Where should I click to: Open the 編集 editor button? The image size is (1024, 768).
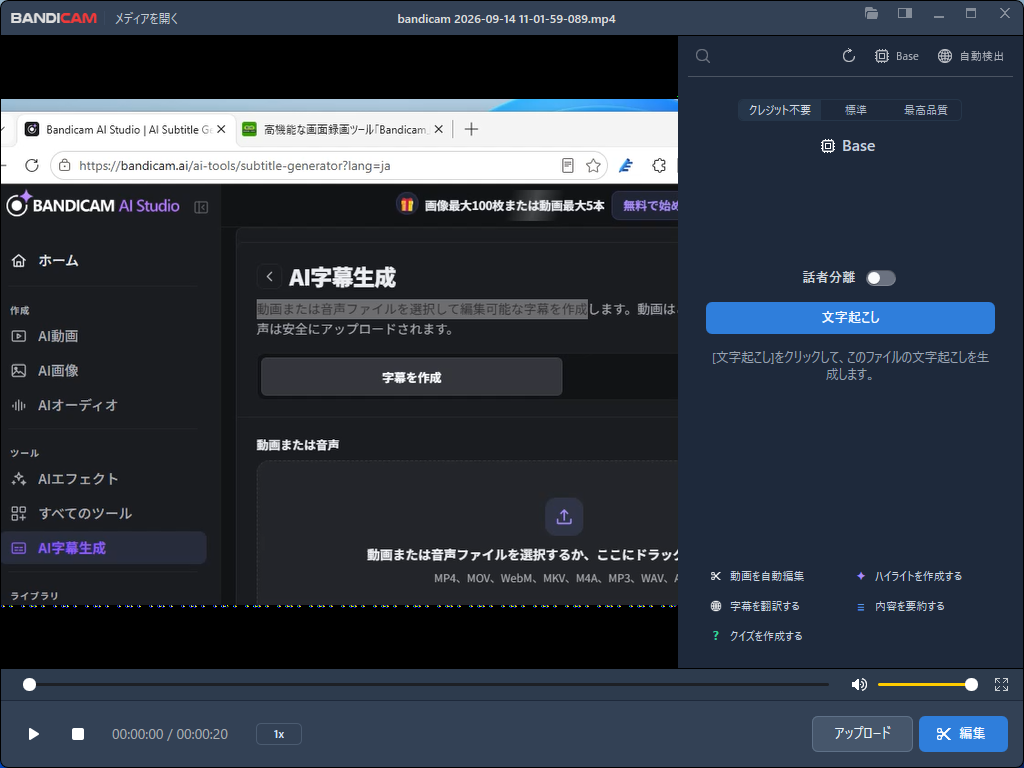point(962,734)
